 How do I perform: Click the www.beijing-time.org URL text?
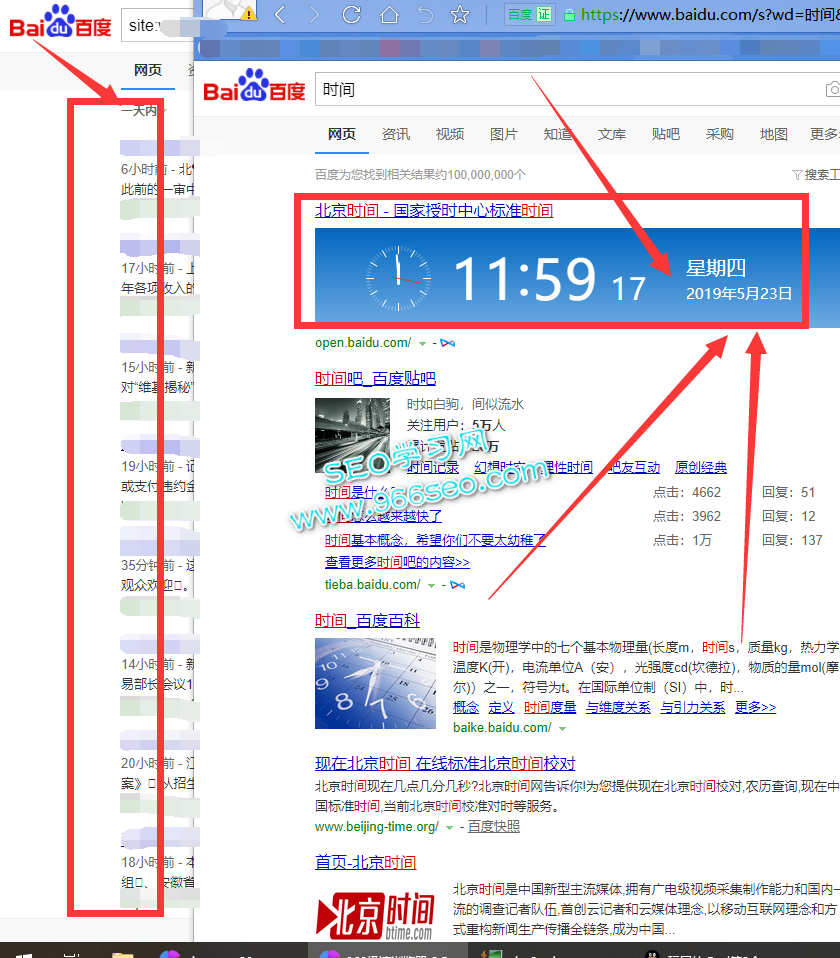(377, 827)
